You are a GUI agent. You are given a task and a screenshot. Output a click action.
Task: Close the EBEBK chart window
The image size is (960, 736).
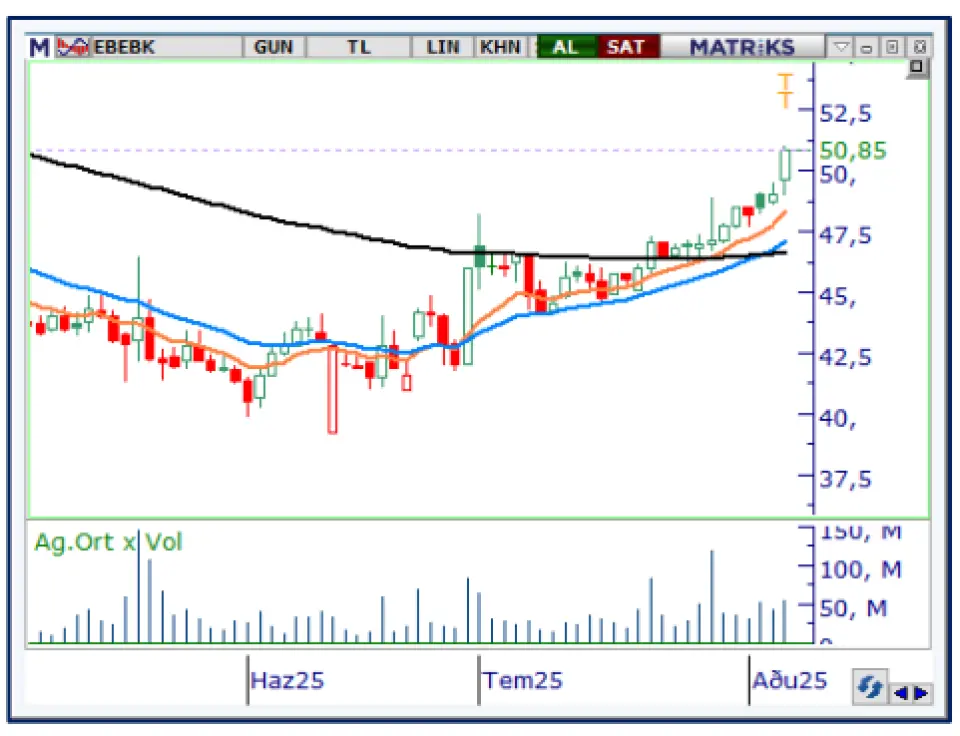[919, 47]
